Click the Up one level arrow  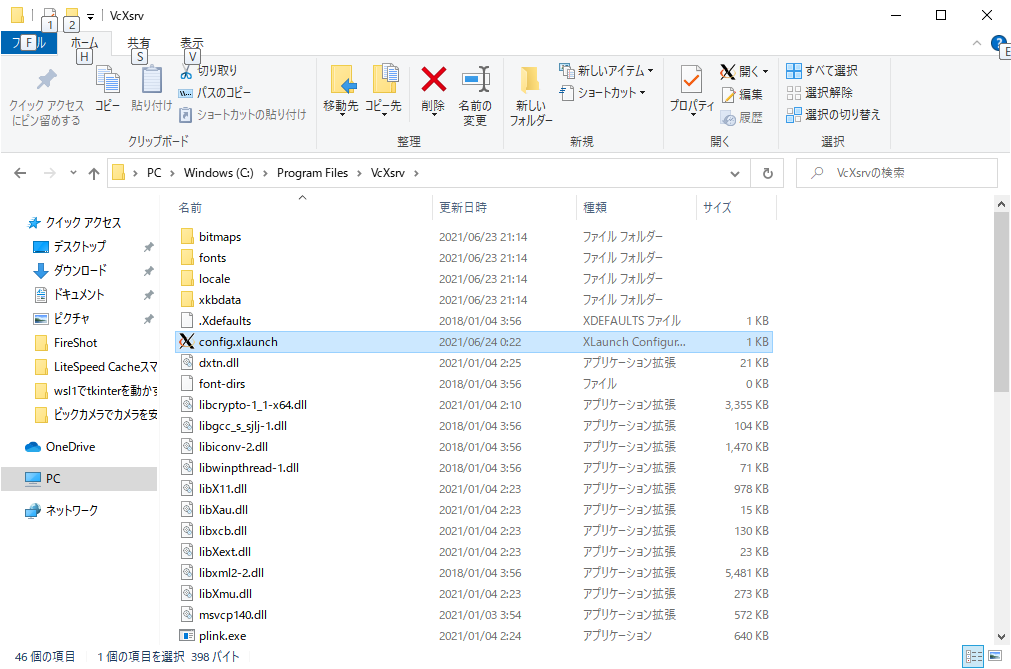tap(94, 173)
